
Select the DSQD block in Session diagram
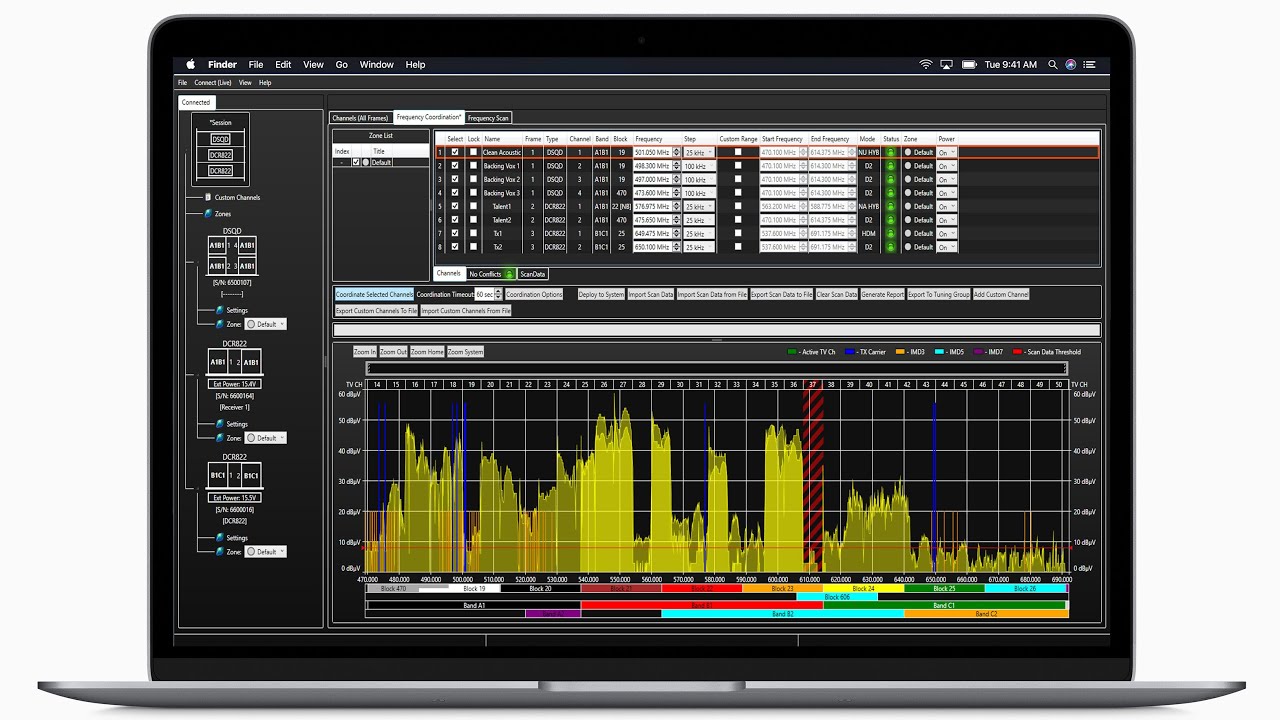tap(220, 140)
